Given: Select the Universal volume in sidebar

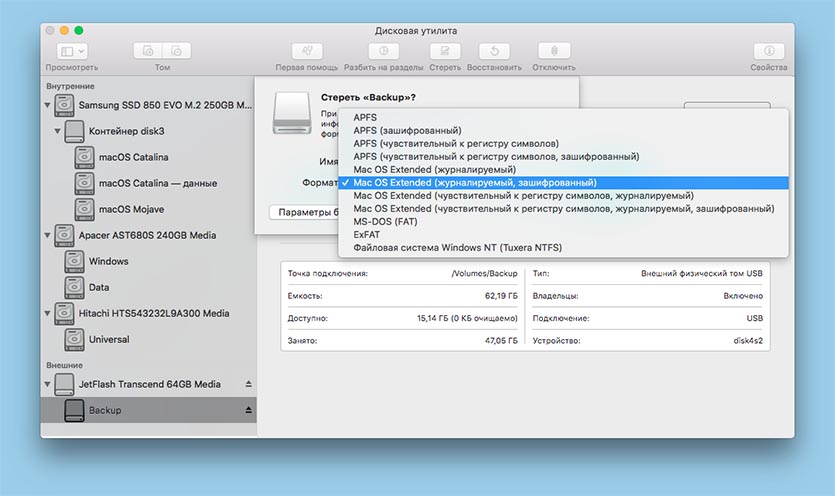Looking at the screenshot, I should click(108, 340).
